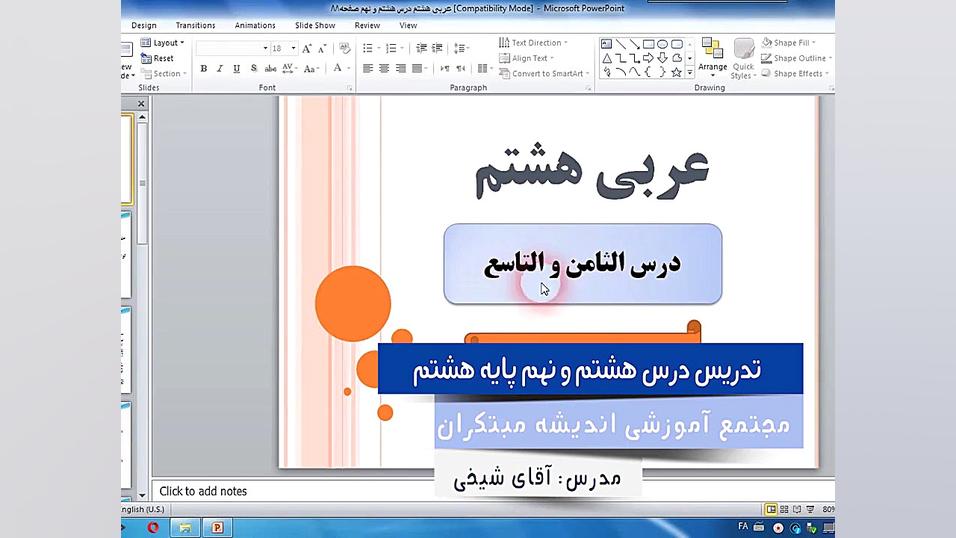Open the View ribbon tab

pyautogui.click(x=408, y=26)
